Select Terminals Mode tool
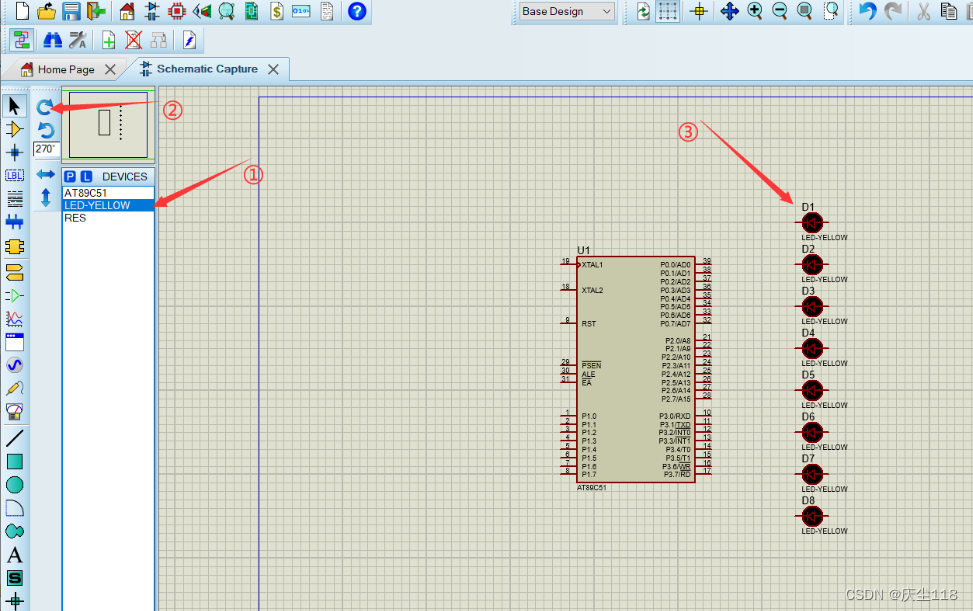Image resolution: width=973 pixels, height=611 pixels. [x=14, y=272]
